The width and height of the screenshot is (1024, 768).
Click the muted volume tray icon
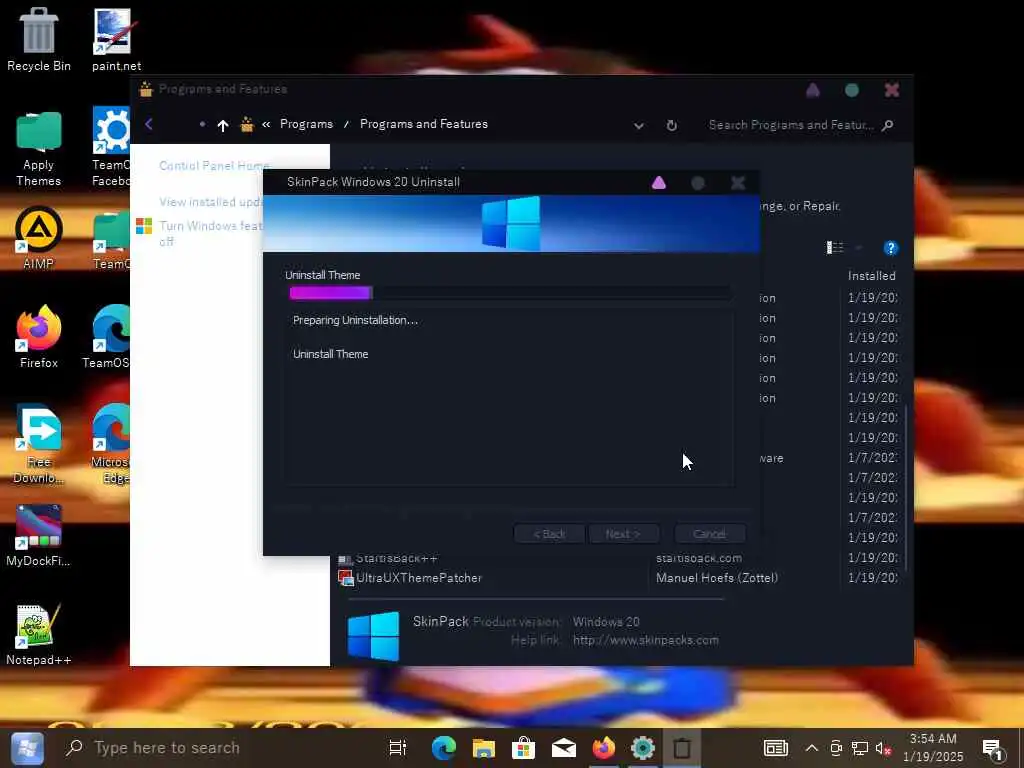[884, 748]
